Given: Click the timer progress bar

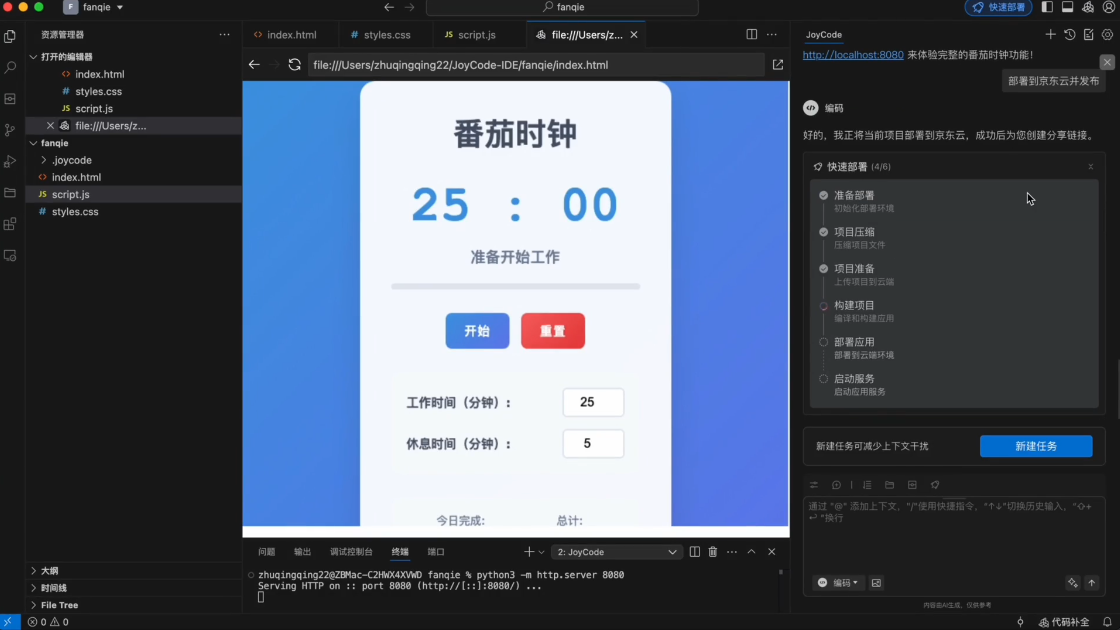Looking at the screenshot, I should point(516,286).
